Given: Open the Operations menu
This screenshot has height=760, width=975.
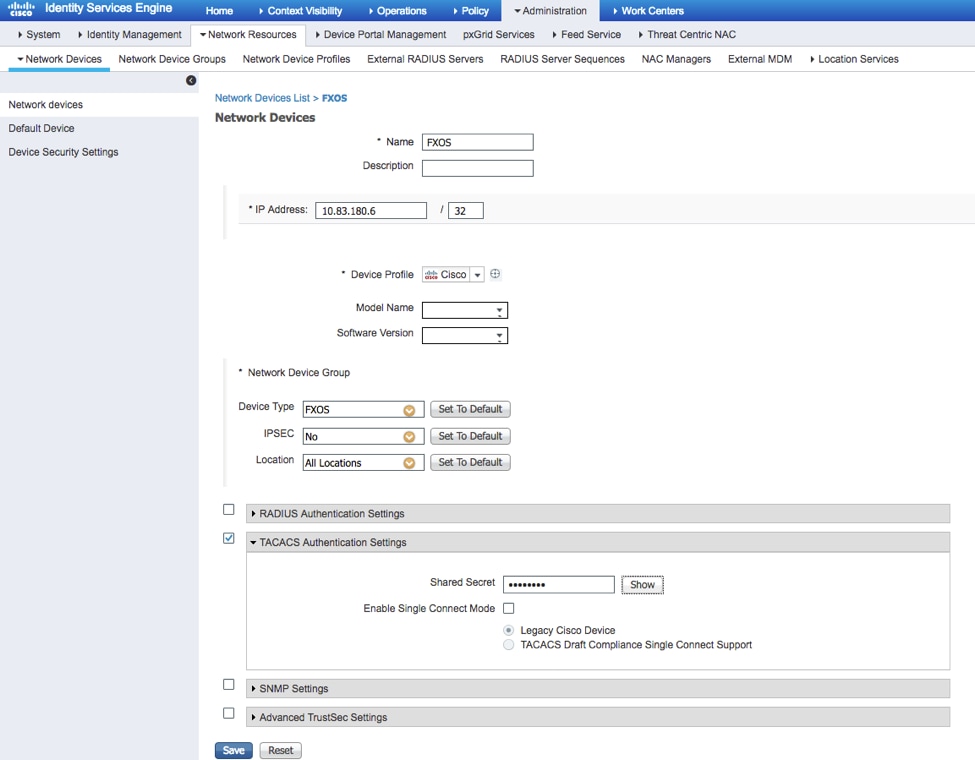Looking at the screenshot, I should pyautogui.click(x=397, y=11).
